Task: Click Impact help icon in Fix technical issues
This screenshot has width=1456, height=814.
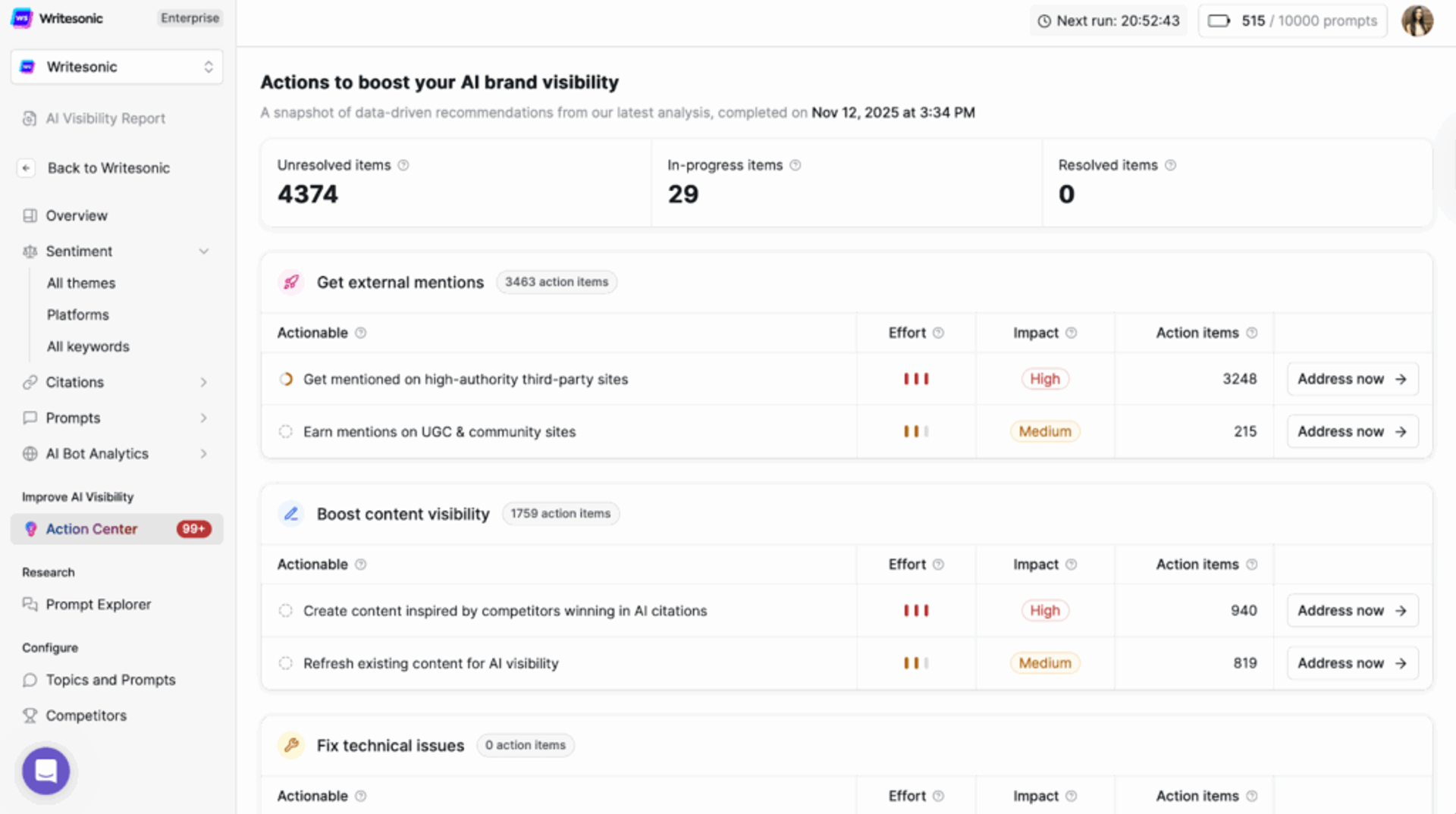Action: click(1071, 796)
